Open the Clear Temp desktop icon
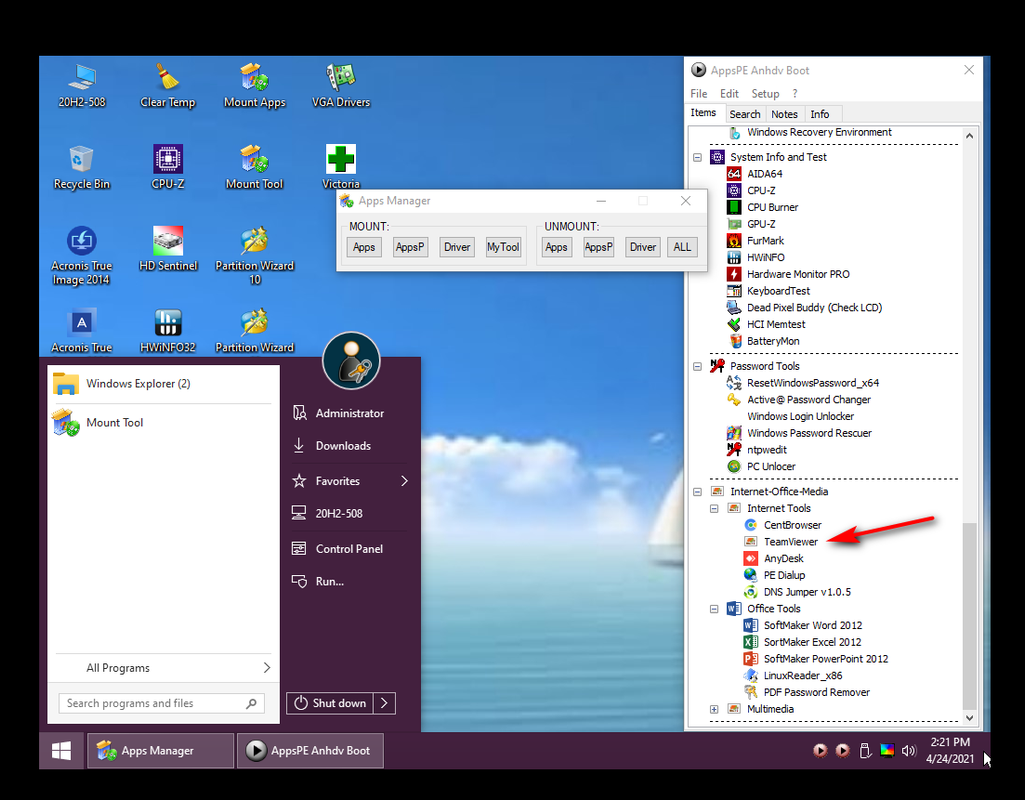1025x800 pixels. [168, 86]
